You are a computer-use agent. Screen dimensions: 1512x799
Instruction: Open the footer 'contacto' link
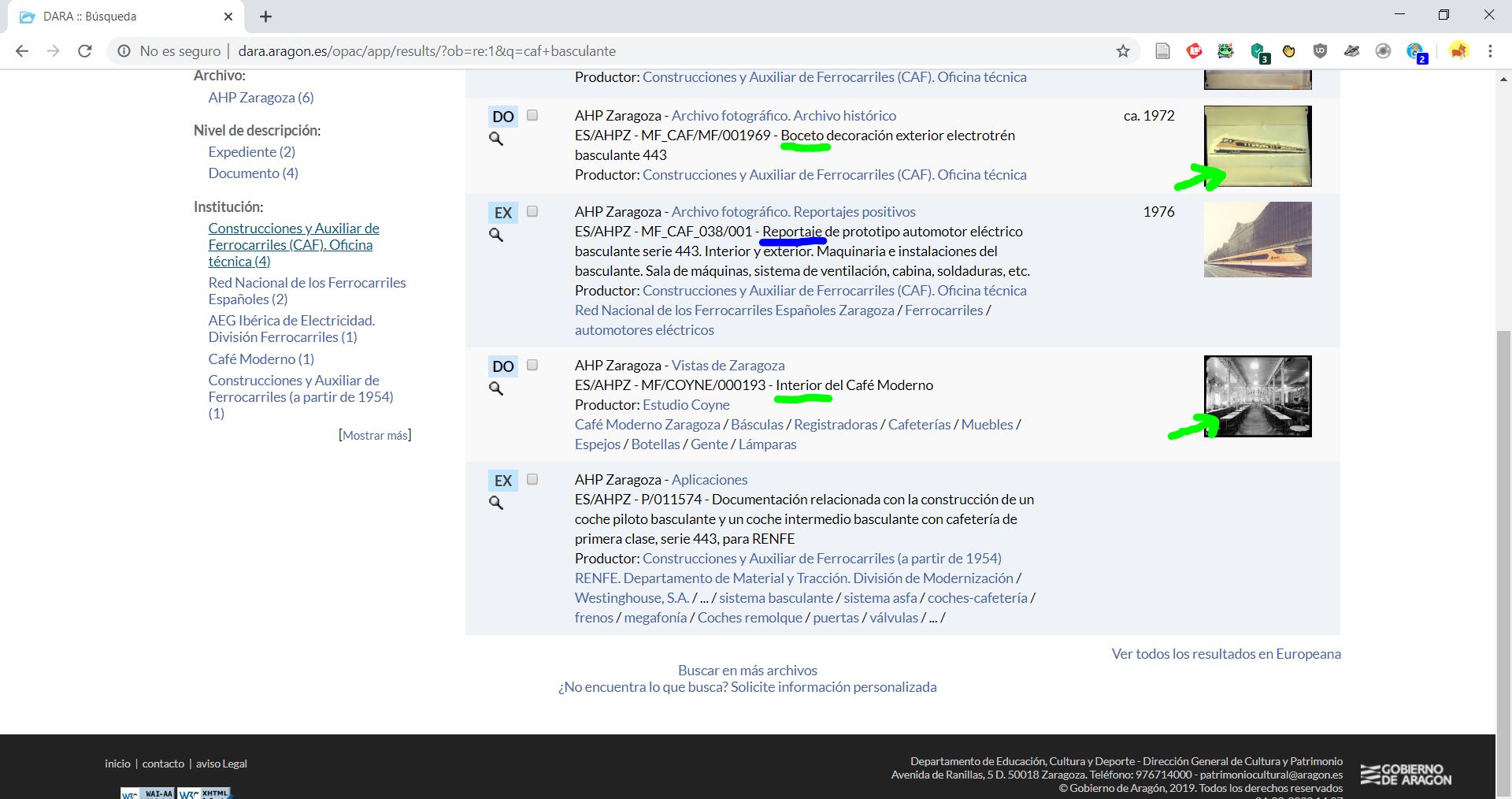(163, 764)
